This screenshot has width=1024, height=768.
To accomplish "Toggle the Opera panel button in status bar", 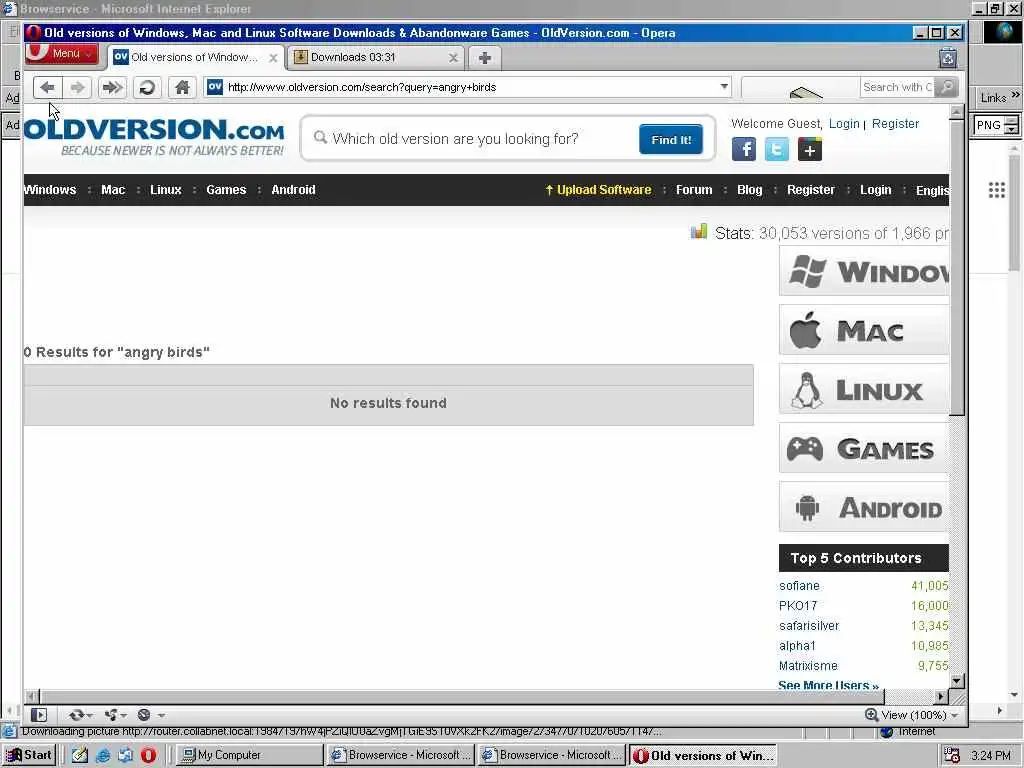I will coord(39,715).
